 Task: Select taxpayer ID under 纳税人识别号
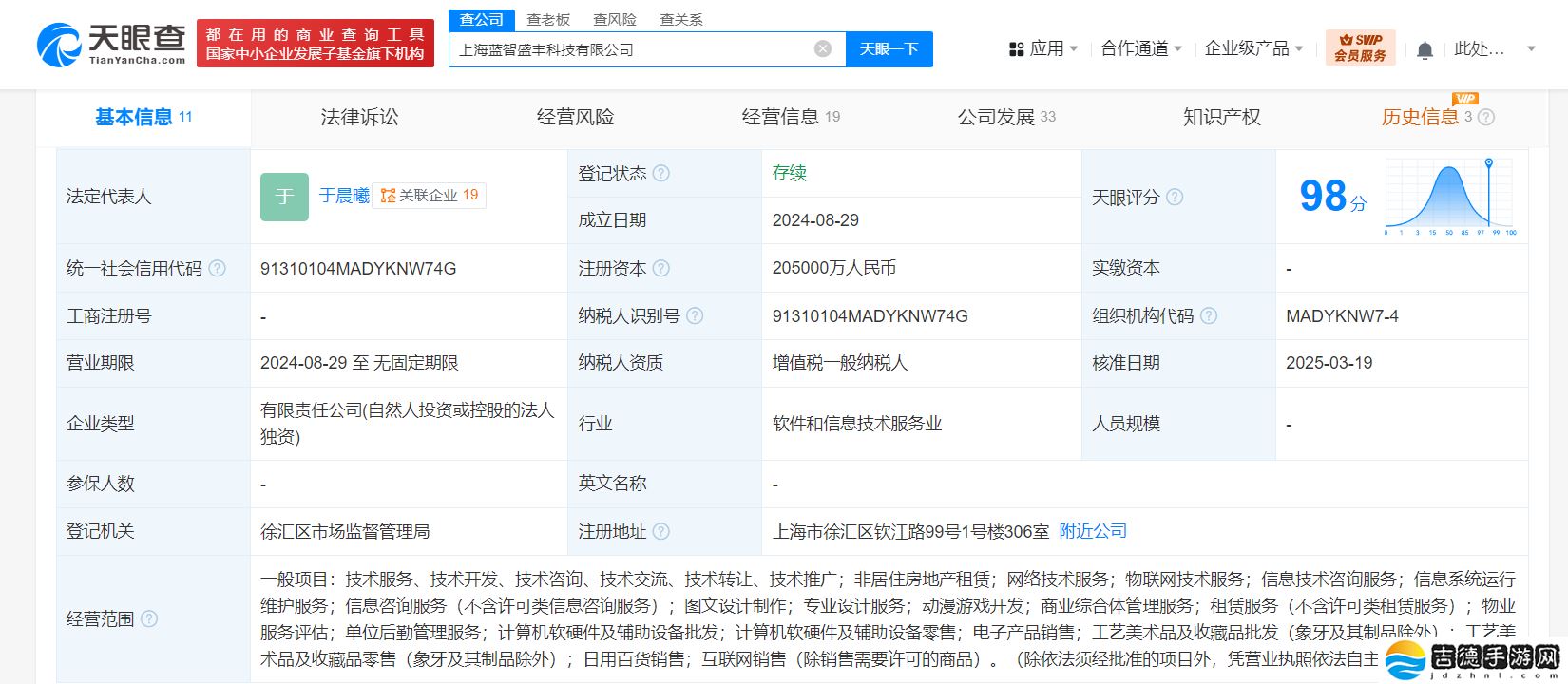870,316
